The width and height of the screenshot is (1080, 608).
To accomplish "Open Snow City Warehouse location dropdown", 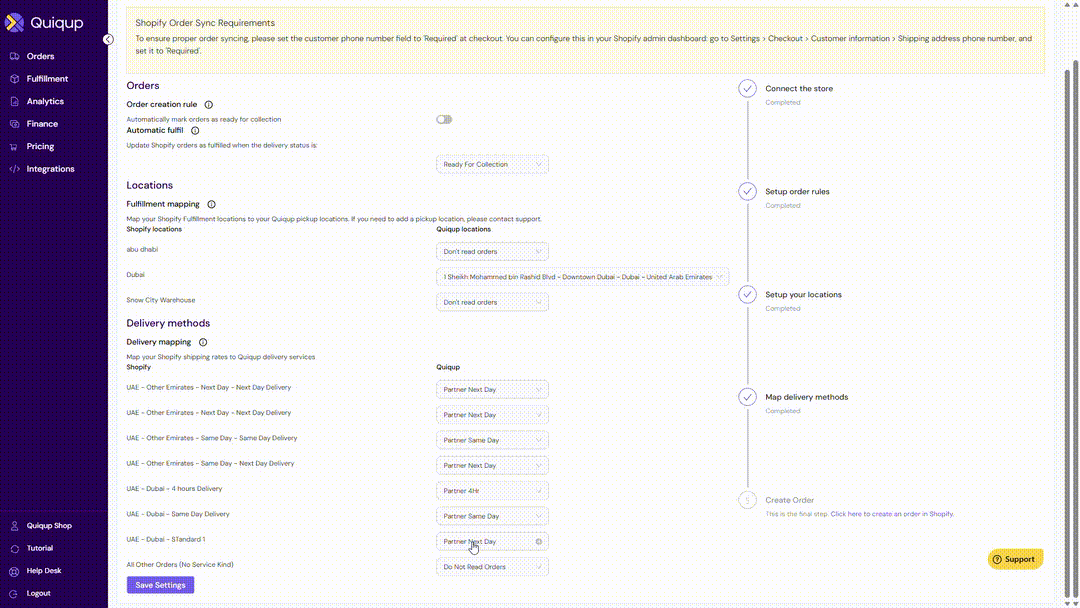I will [492, 302].
